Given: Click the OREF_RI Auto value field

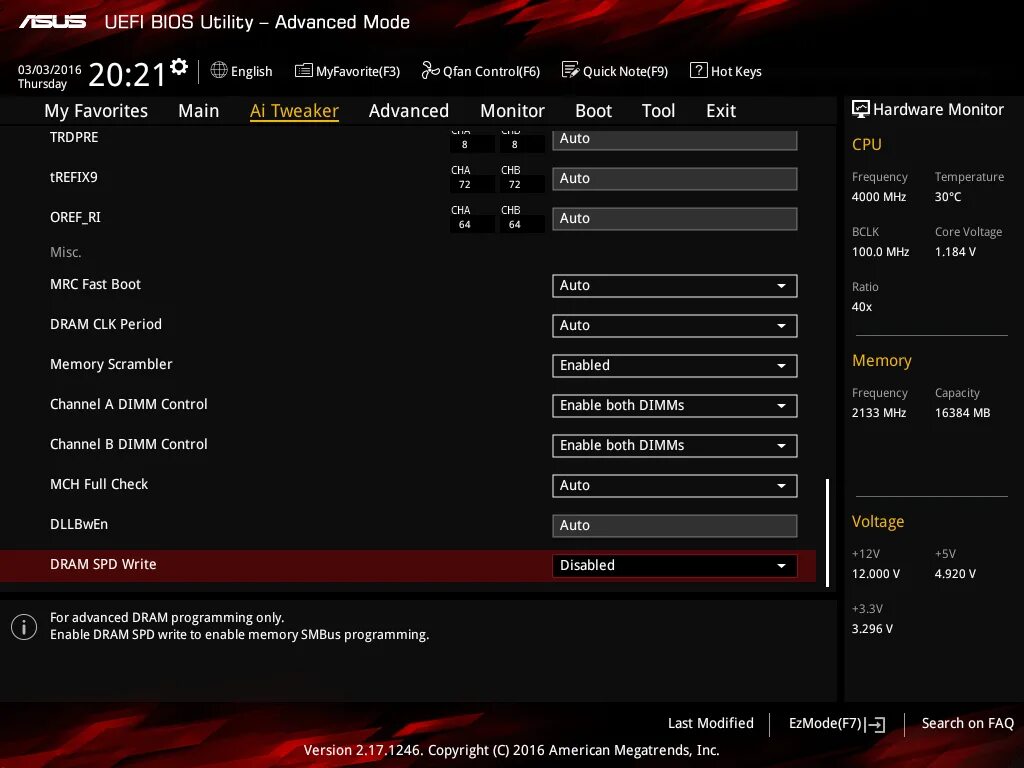Looking at the screenshot, I should coord(675,218).
